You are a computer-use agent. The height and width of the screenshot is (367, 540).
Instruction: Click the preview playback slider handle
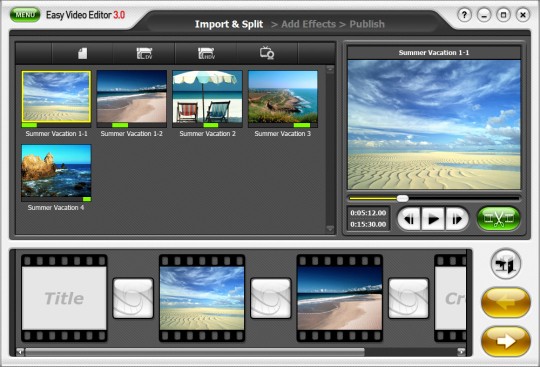tap(403, 198)
